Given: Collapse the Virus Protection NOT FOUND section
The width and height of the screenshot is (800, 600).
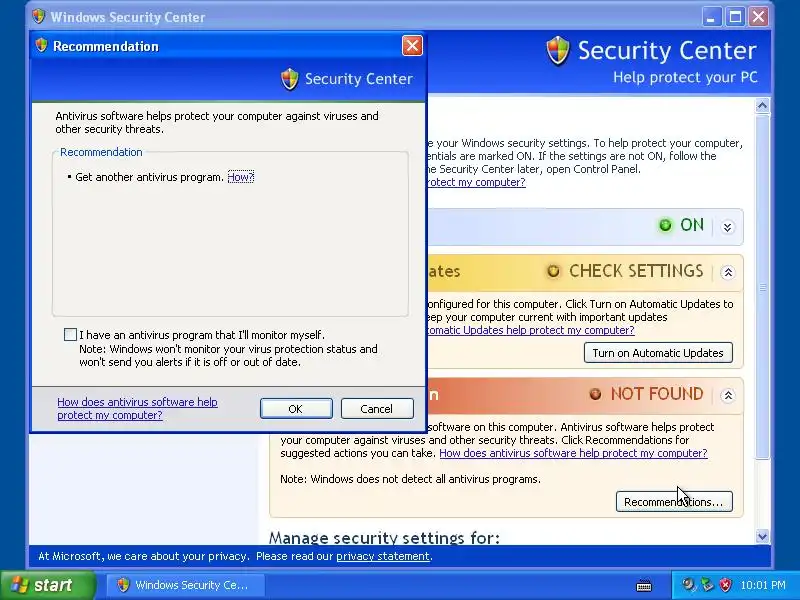Looking at the screenshot, I should tap(728, 395).
